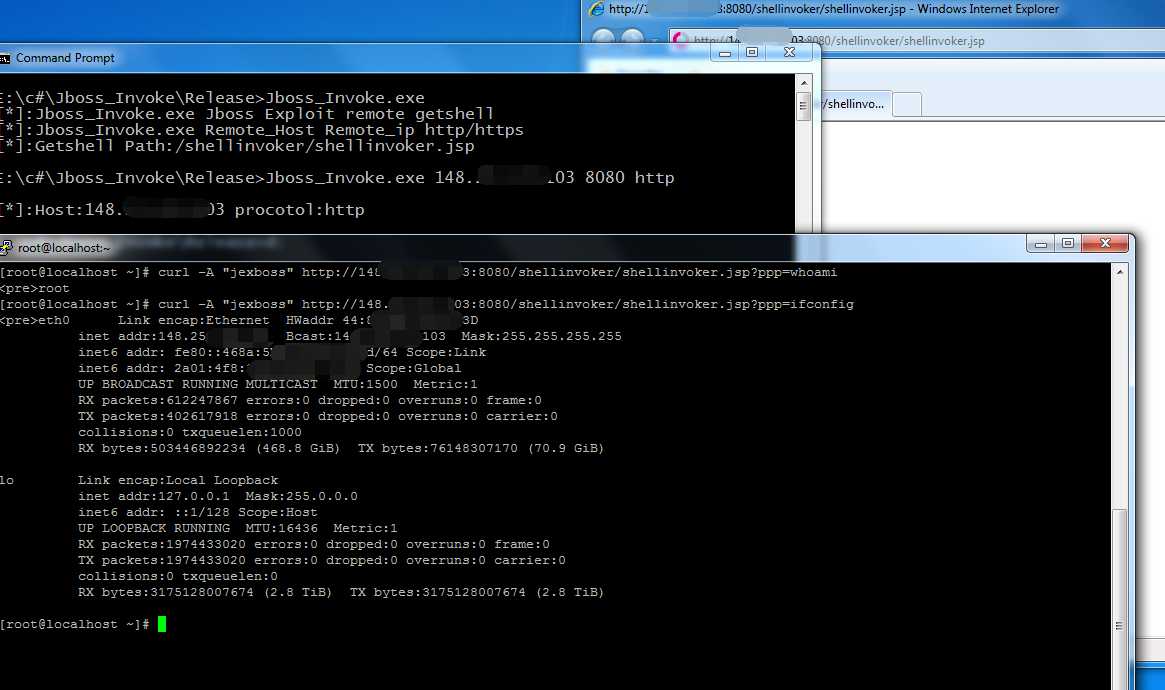Viewport: 1165px width, 690px height.
Task: Click 'RX packets:612247867' line
Action: 310,400
